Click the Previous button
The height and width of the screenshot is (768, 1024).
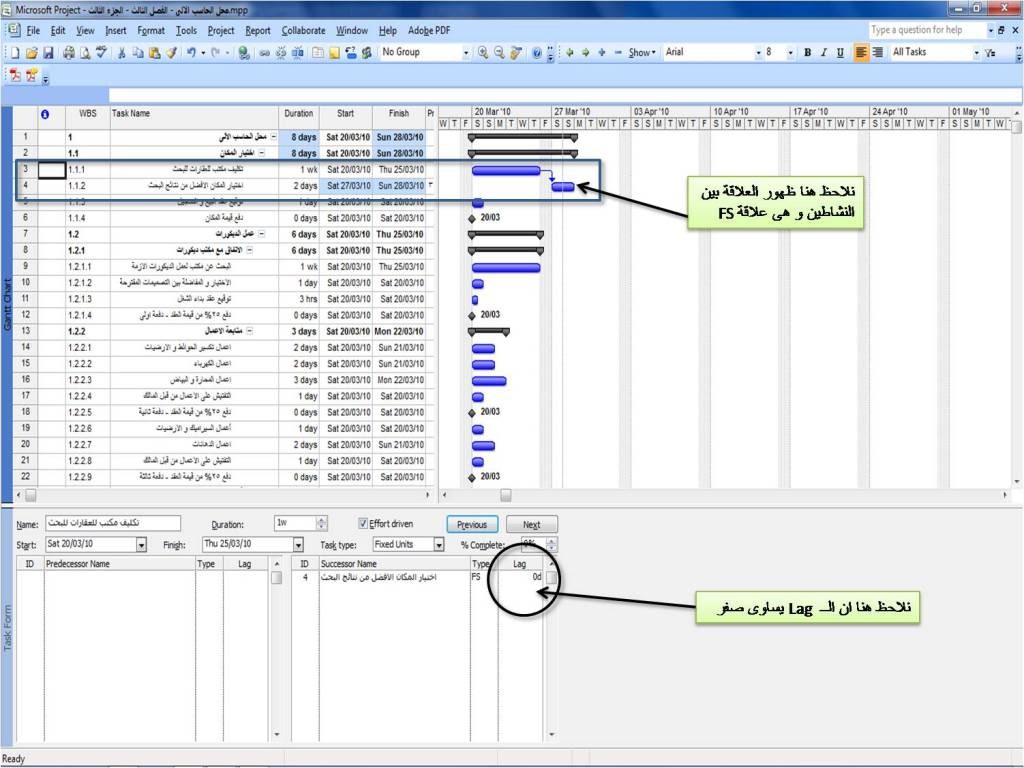tap(472, 524)
